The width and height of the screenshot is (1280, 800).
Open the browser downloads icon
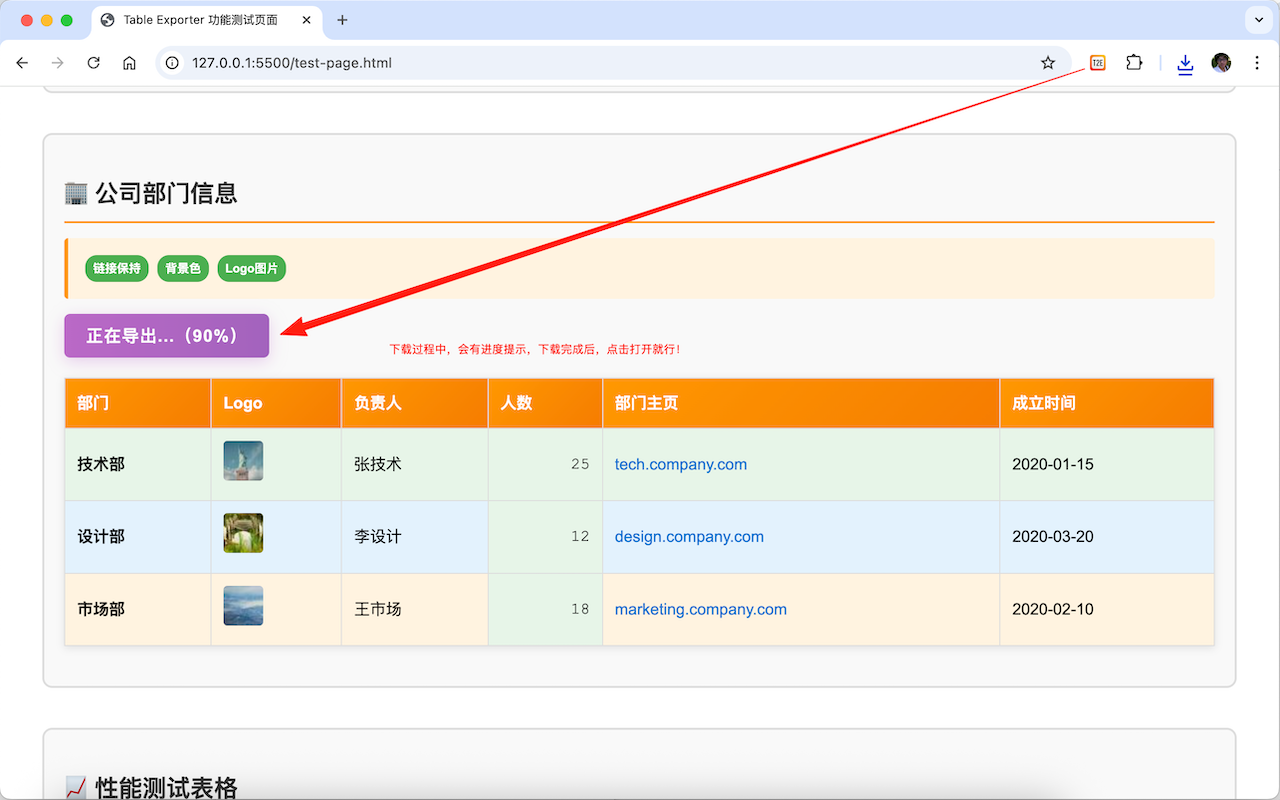click(1185, 64)
